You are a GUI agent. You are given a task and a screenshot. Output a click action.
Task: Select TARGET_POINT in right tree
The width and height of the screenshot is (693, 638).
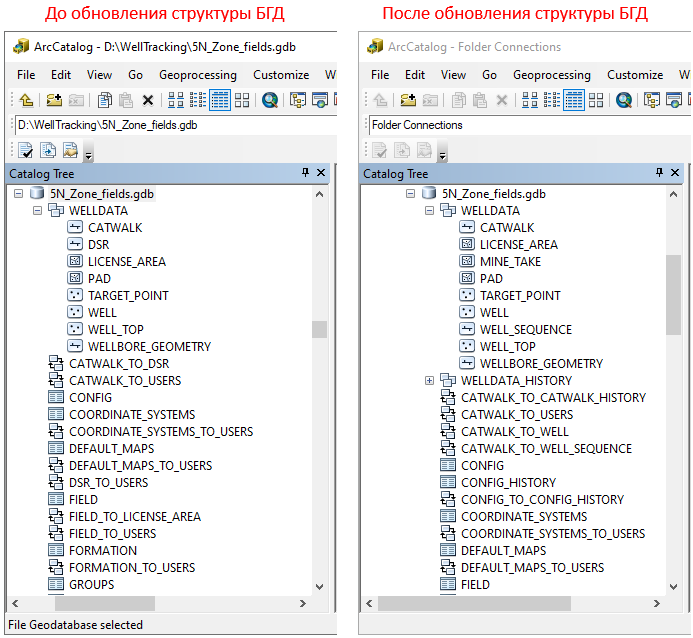pos(520,296)
